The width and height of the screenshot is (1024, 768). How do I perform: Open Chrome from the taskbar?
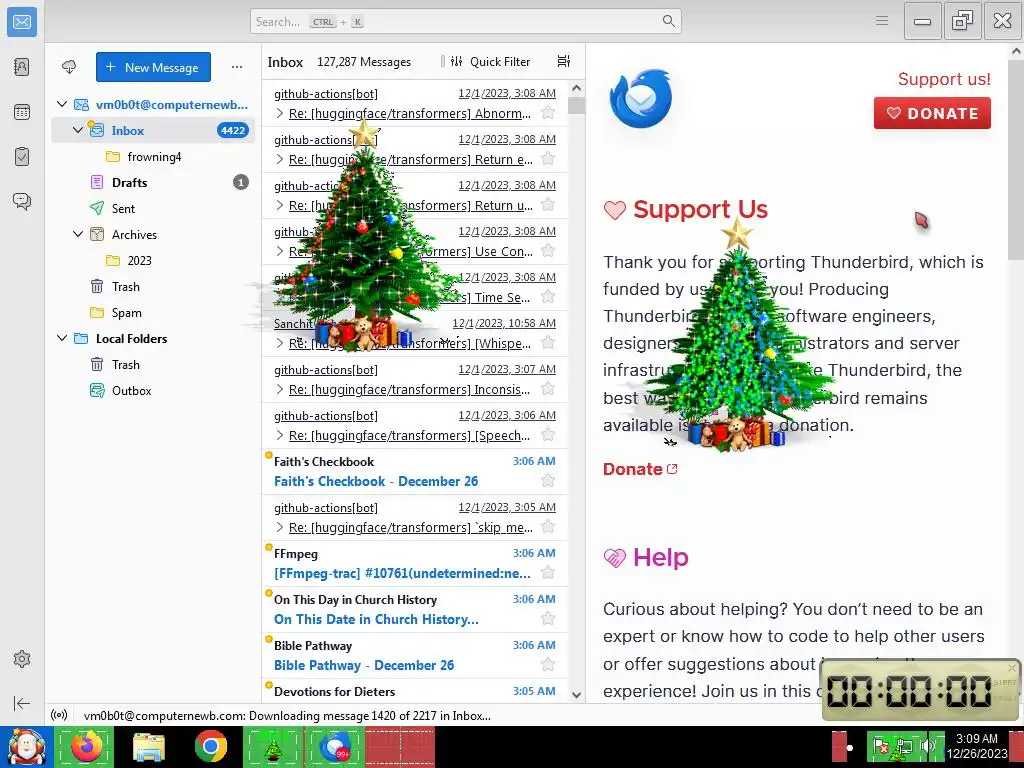point(211,746)
